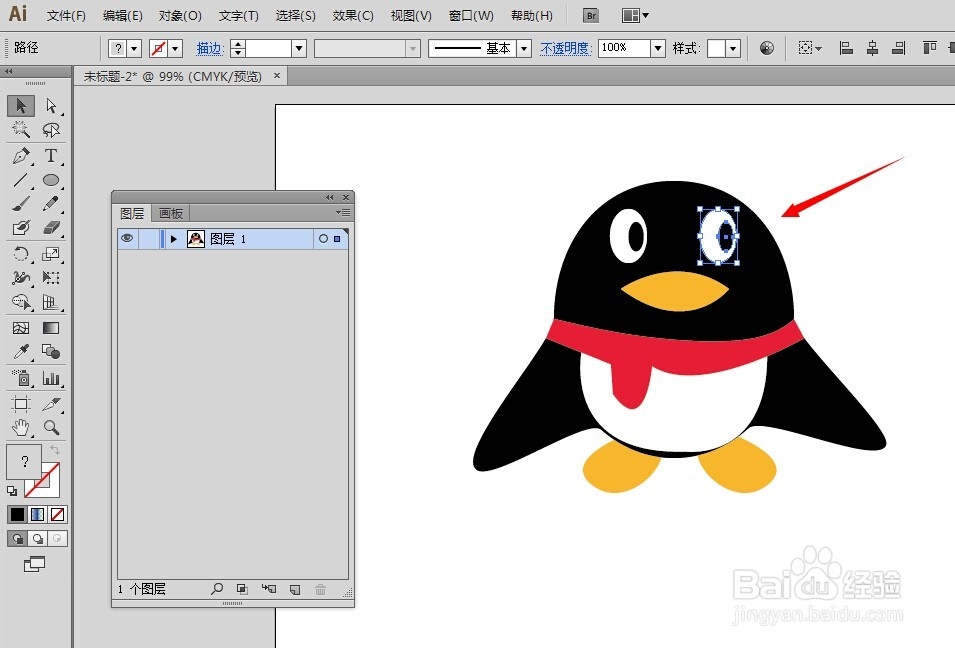Select the Lasso tool
Screen dimensions: 955x648
point(51,129)
